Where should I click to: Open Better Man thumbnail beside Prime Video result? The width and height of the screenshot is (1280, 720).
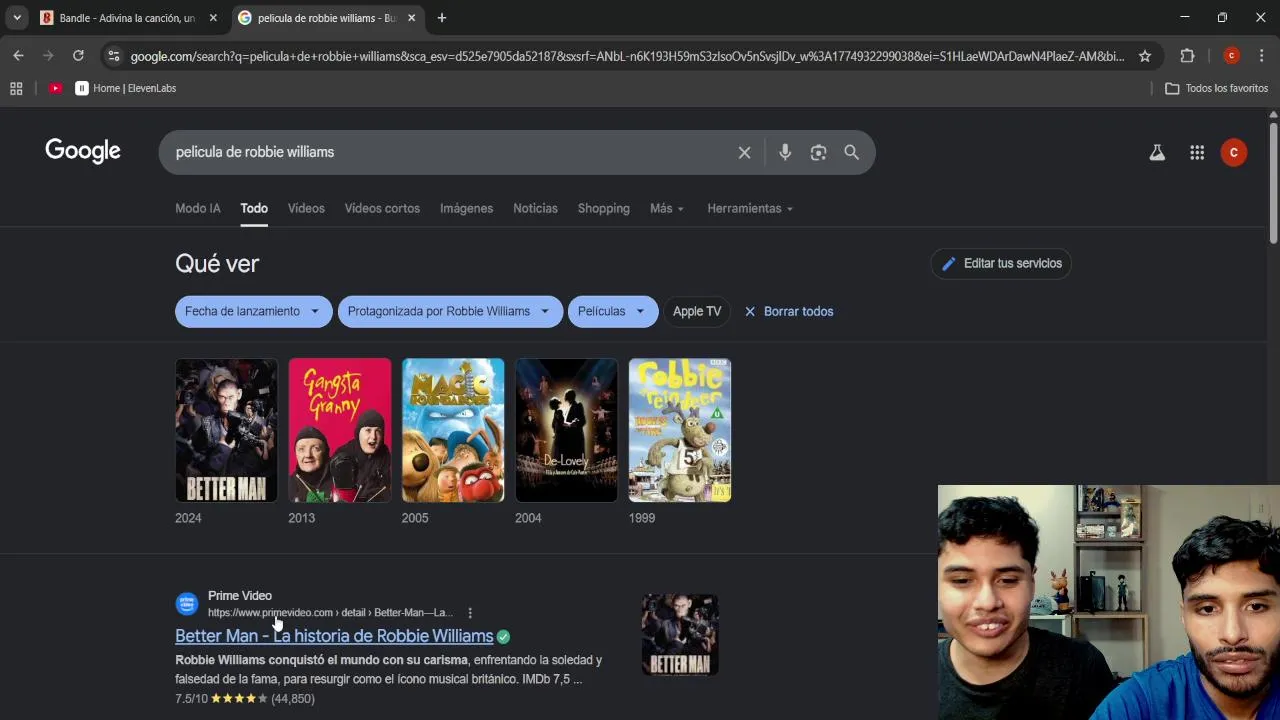[680, 635]
